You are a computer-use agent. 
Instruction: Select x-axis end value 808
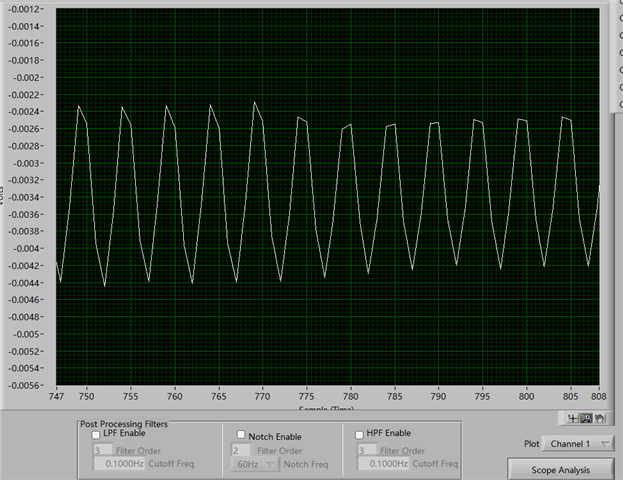[x=599, y=397]
